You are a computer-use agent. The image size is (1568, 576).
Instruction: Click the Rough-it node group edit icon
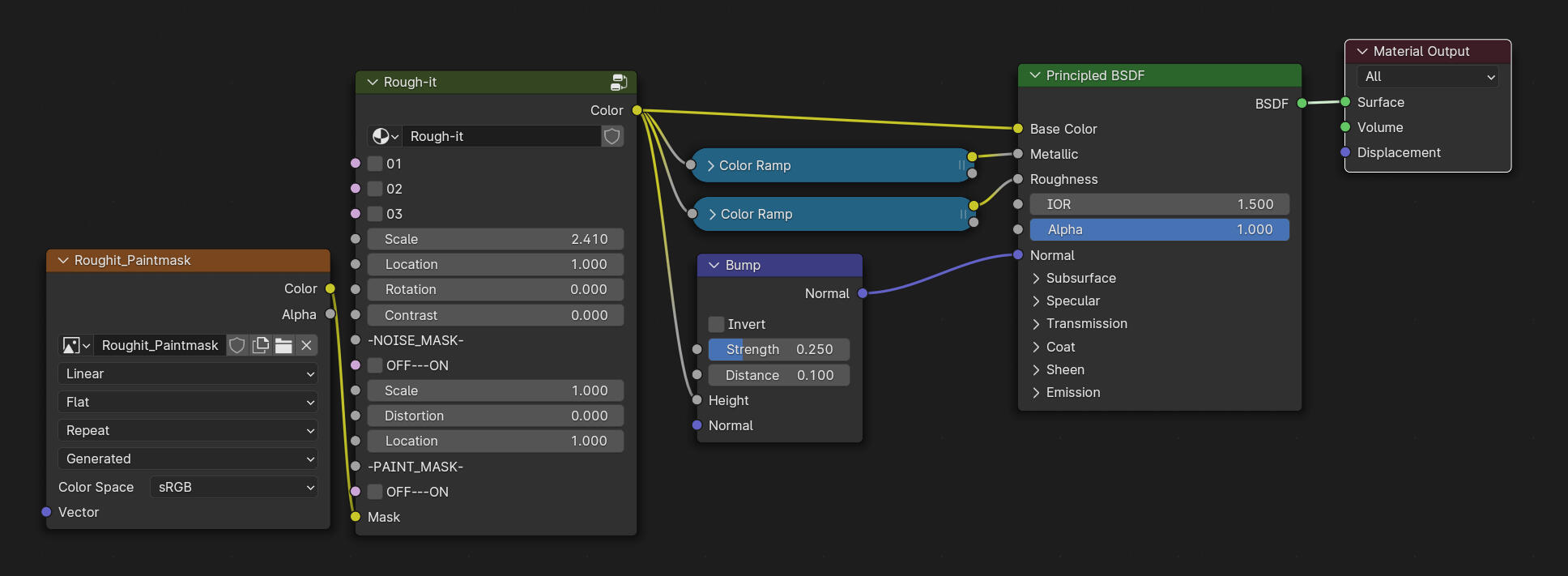[x=619, y=82]
